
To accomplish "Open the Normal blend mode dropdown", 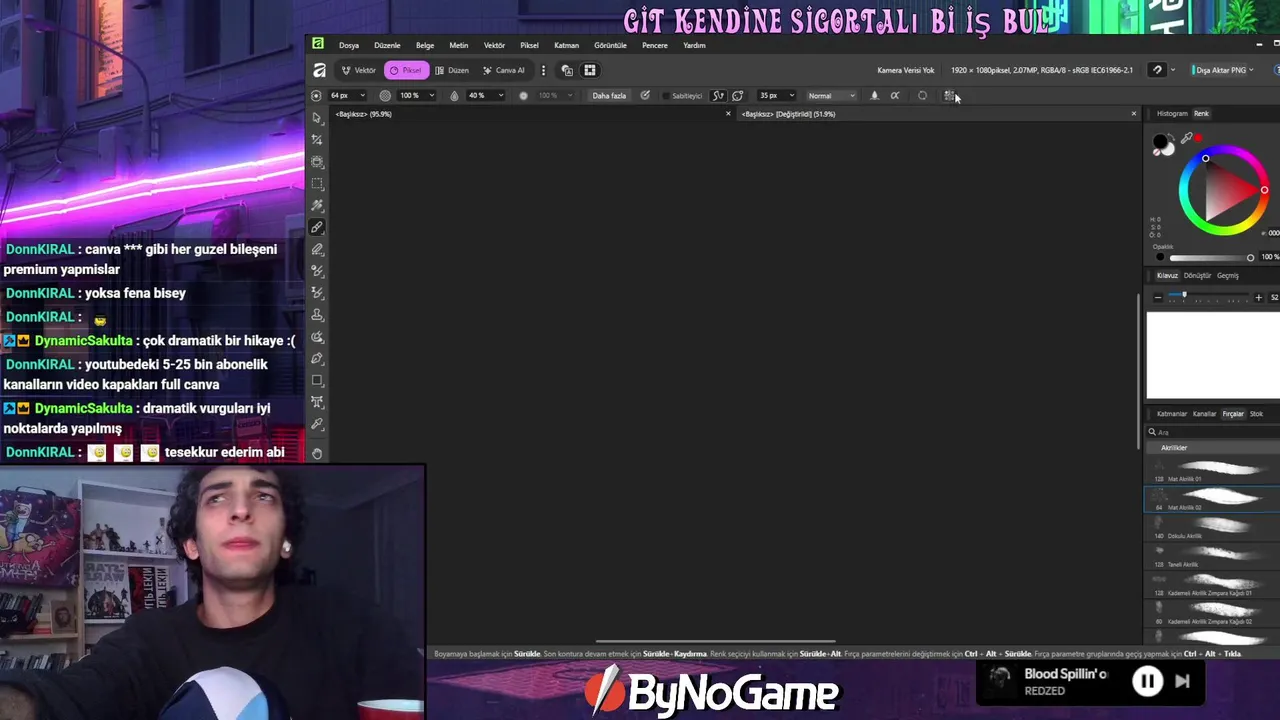I will [x=831, y=96].
